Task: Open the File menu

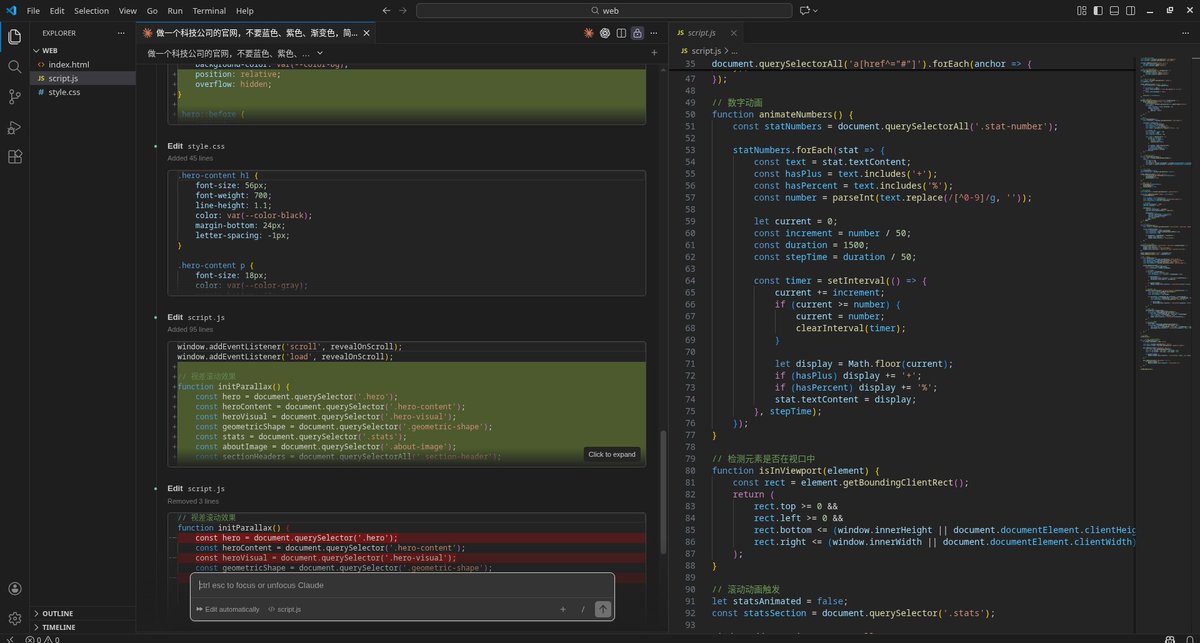Action: (x=33, y=10)
